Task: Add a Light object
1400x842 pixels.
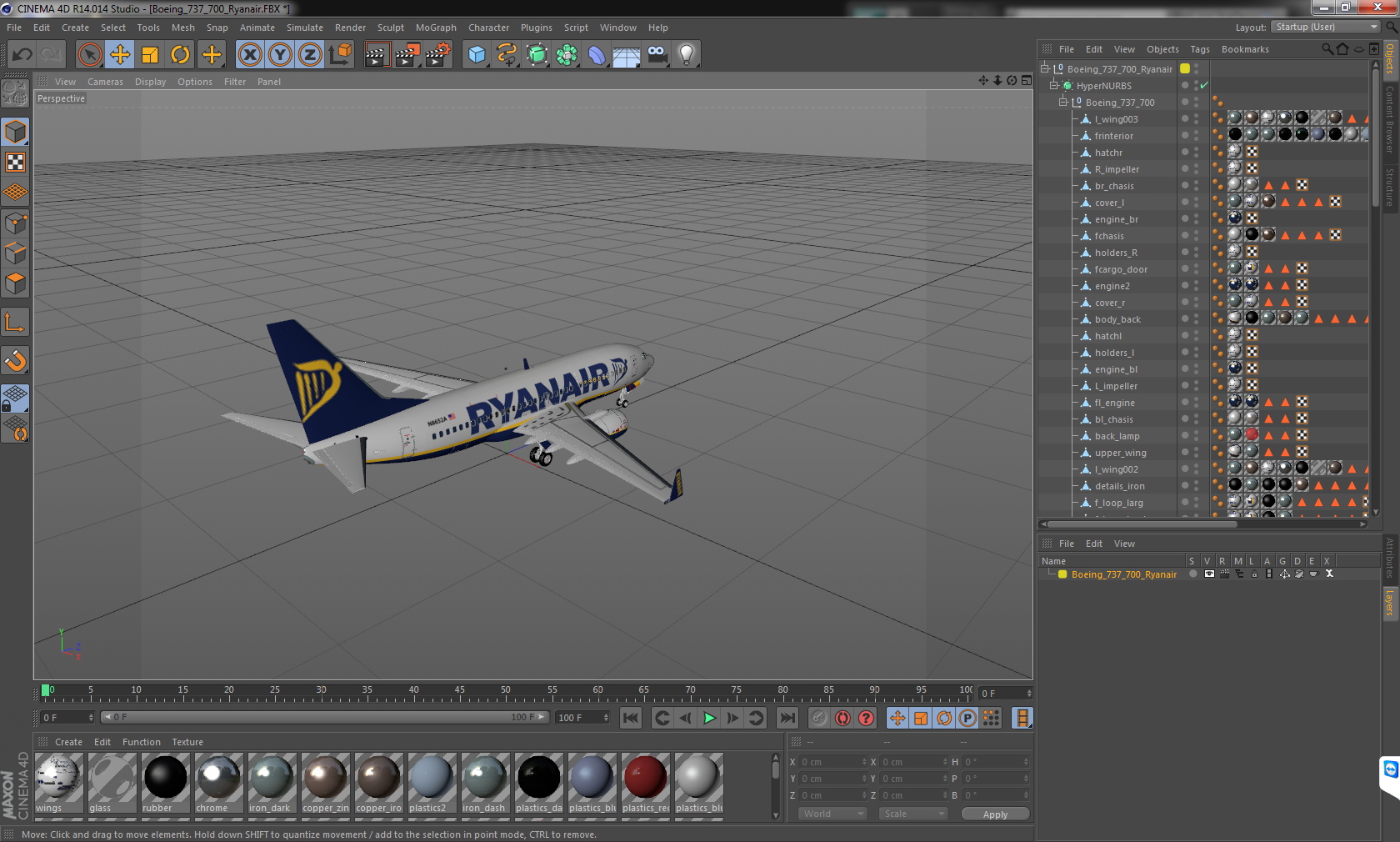Action: (686, 55)
